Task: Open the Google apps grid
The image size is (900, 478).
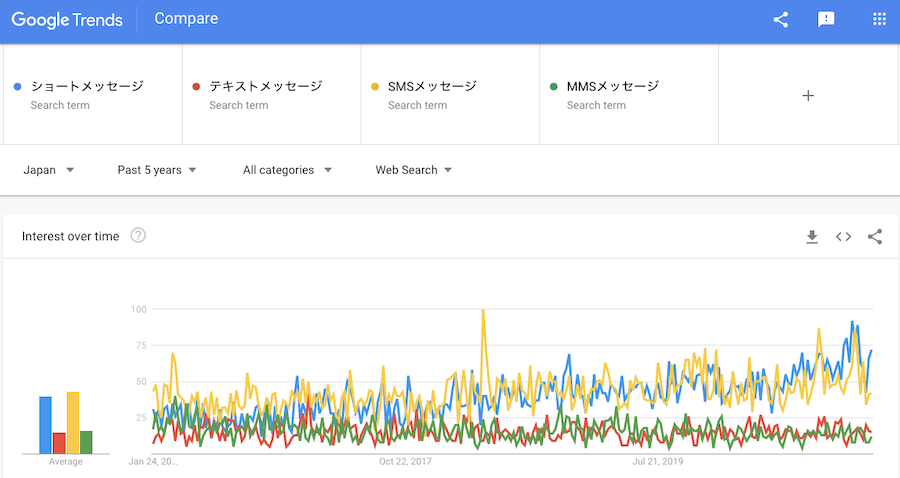Action: coord(880,19)
